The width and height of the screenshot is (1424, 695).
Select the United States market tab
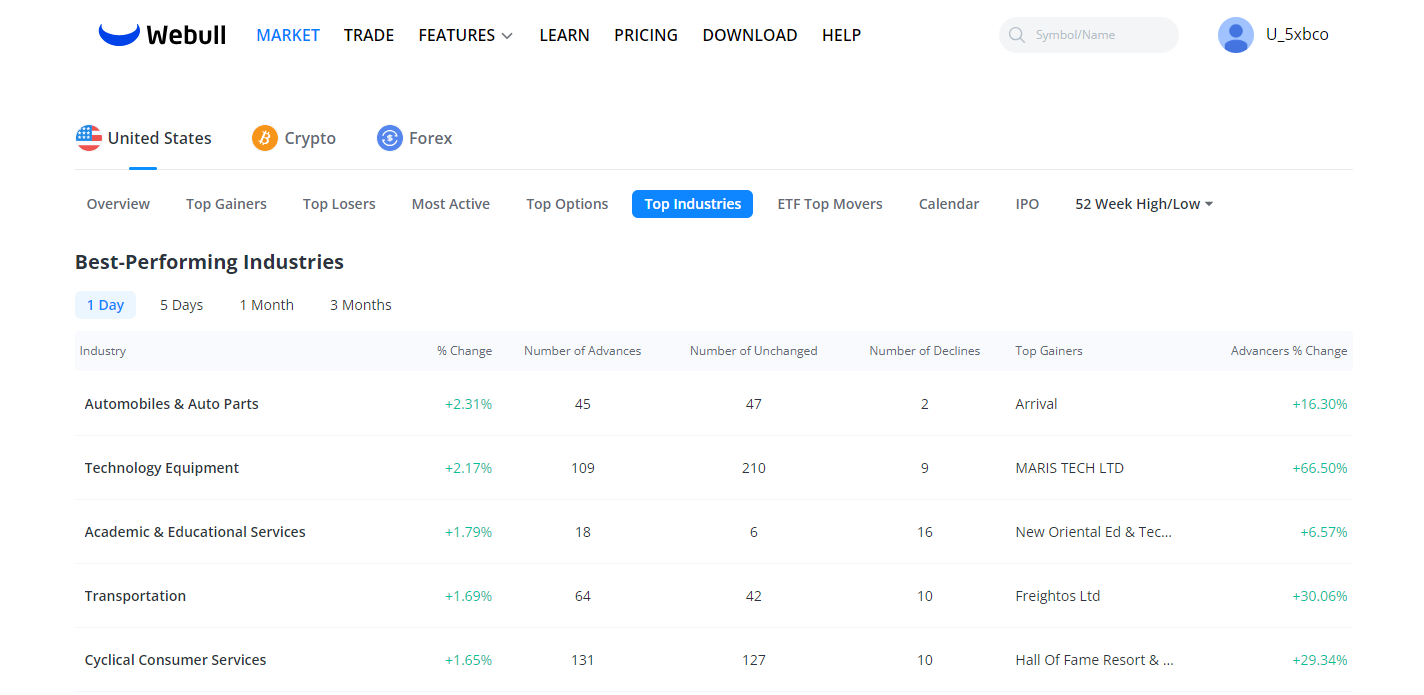(144, 138)
